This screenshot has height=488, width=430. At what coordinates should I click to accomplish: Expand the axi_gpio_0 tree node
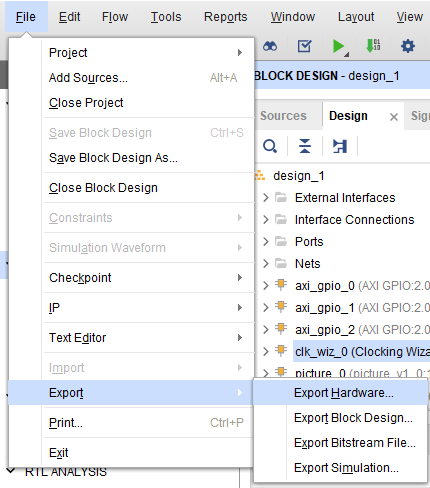pyautogui.click(x=266, y=286)
